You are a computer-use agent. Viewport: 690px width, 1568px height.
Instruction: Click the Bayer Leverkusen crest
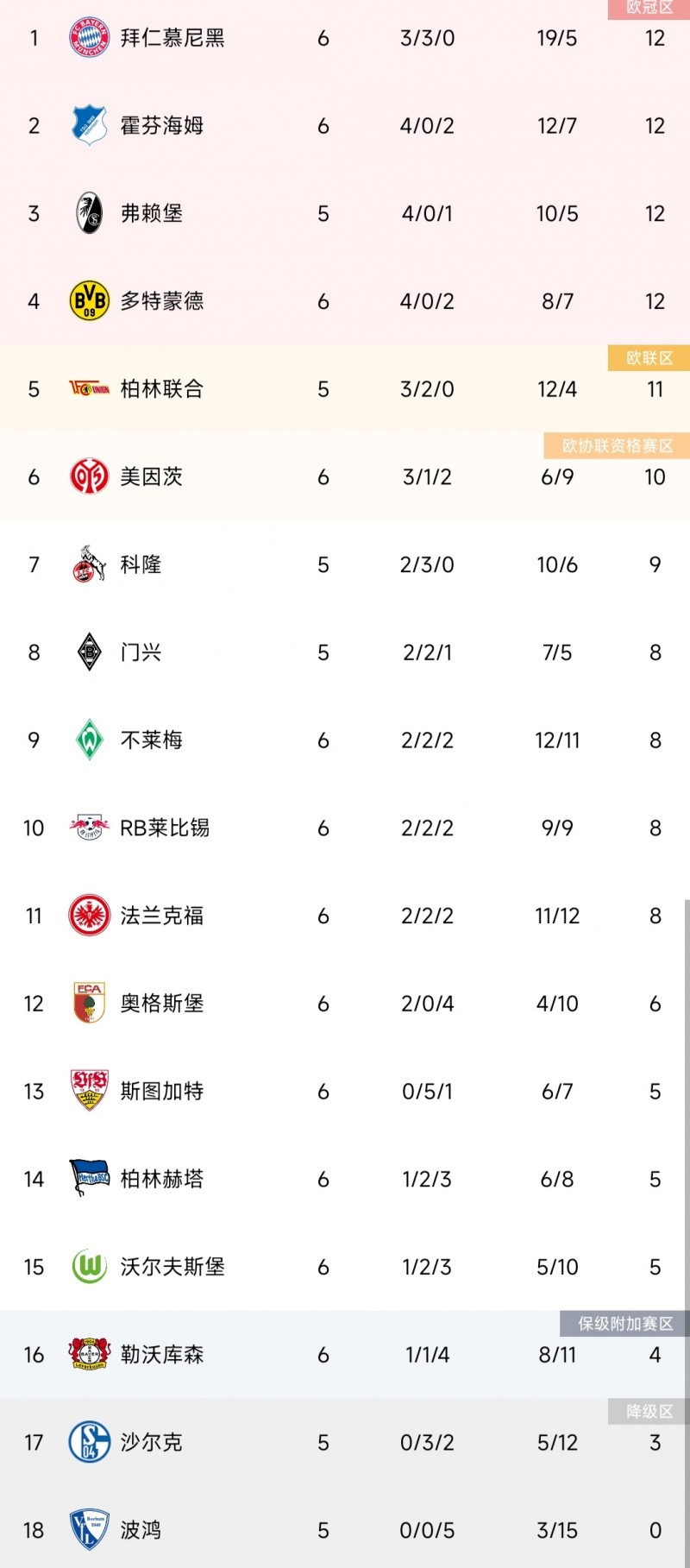pyautogui.click(x=89, y=1353)
